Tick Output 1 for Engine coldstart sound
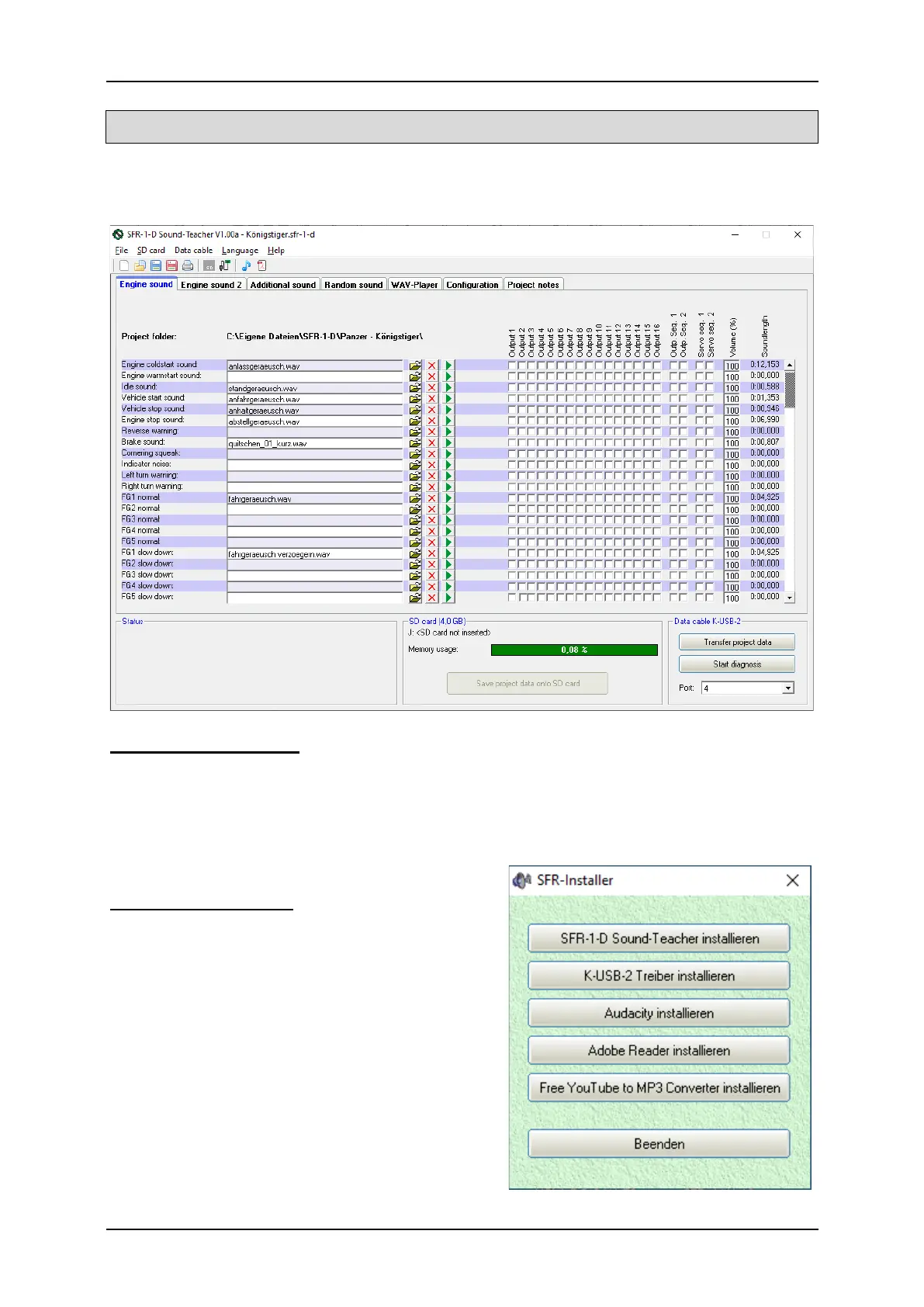Image resolution: width=924 pixels, height=1307 pixels. [x=512, y=366]
